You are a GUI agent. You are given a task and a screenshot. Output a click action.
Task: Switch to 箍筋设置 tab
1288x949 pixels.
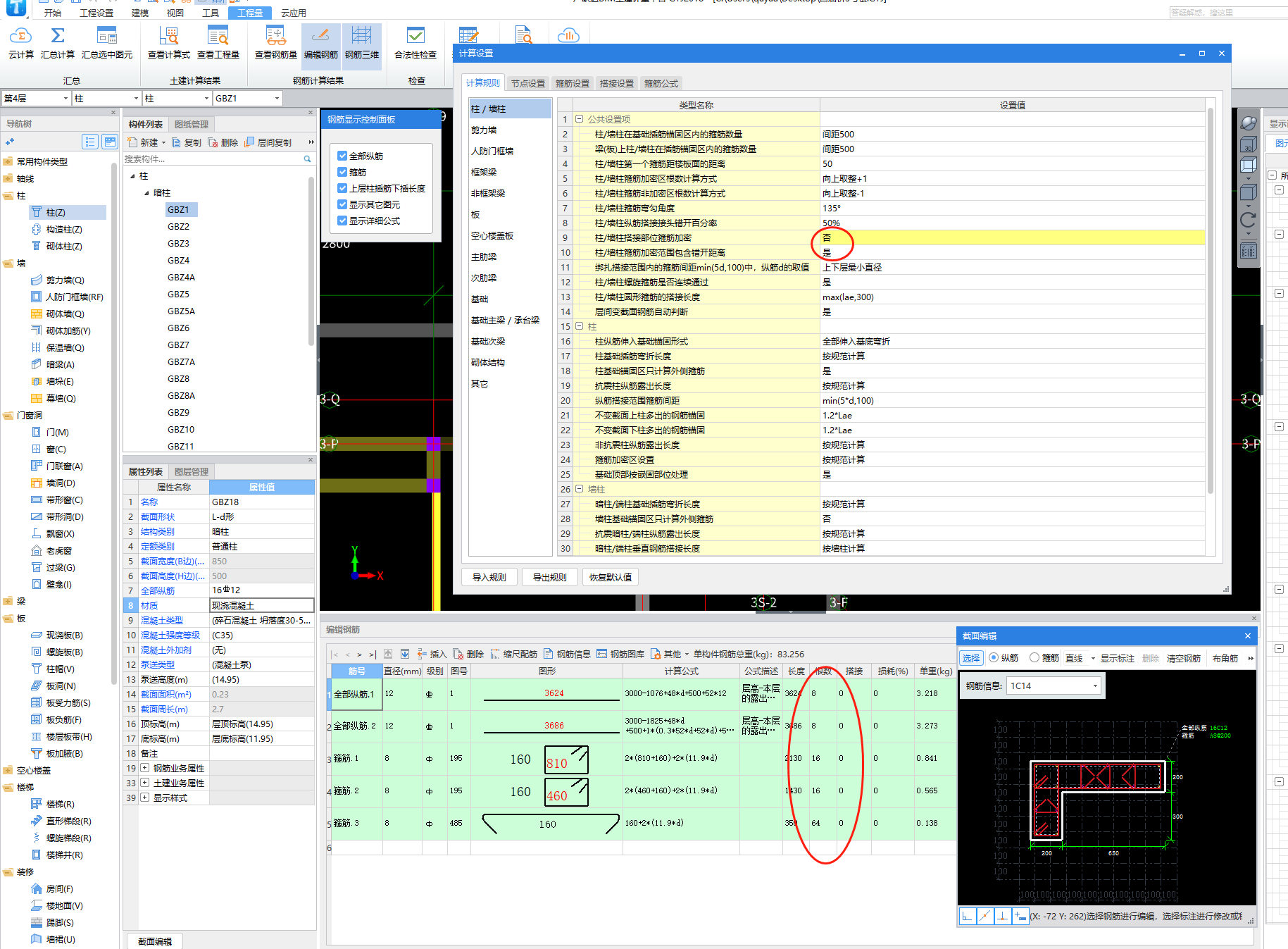tap(573, 83)
